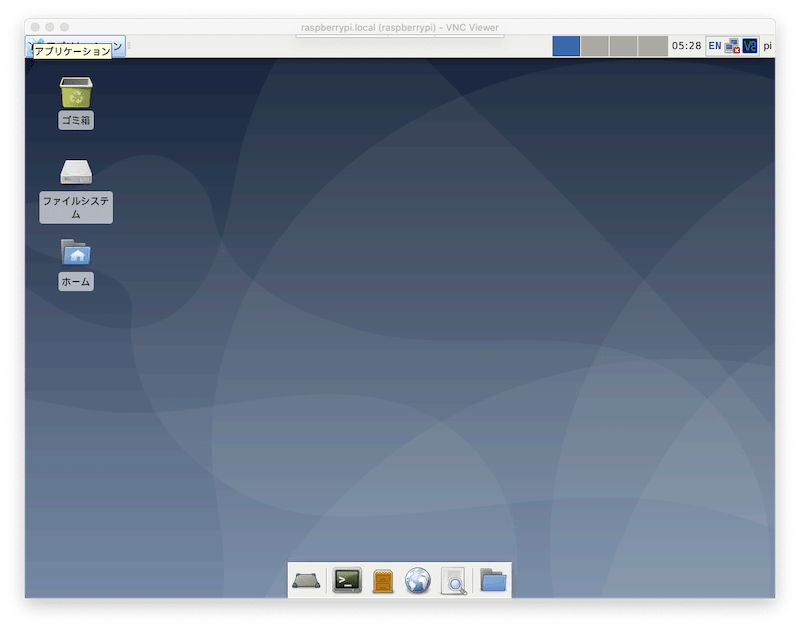Switch to the fourth workspace
This screenshot has width=800, height=629.
(x=653, y=46)
